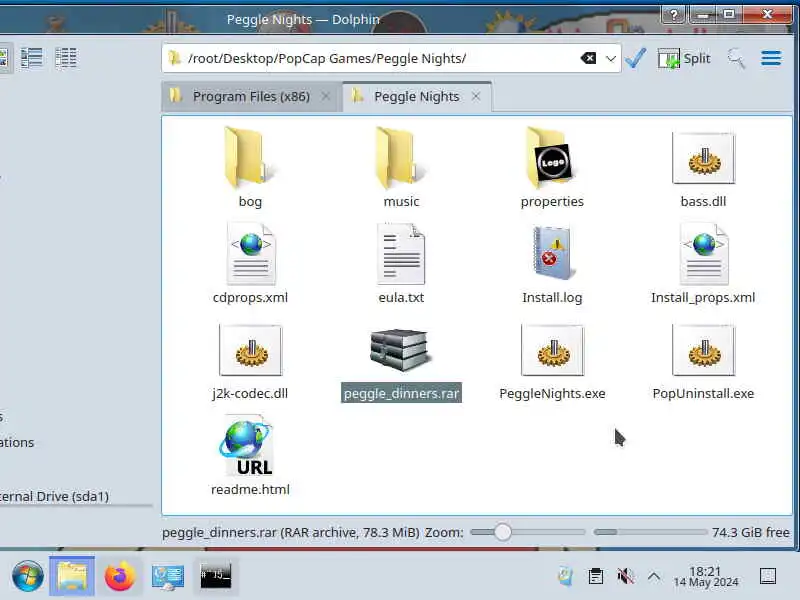
Task: Click the peggle_dinners.rar file name label
Action: pyautogui.click(x=401, y=393)
